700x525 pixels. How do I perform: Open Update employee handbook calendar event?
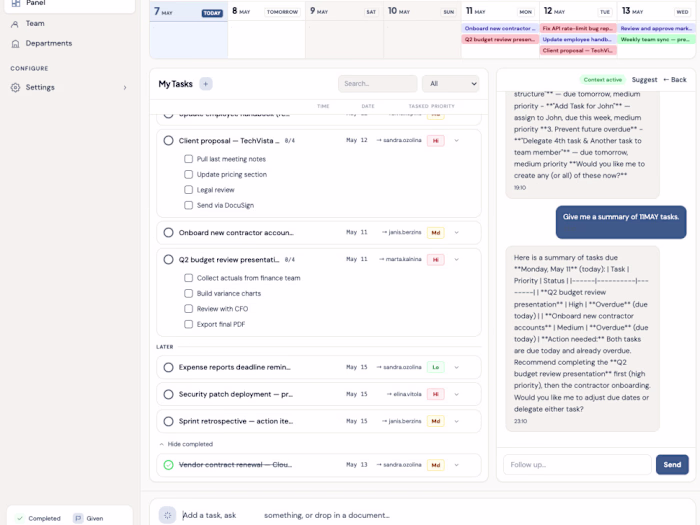[578, 39]
